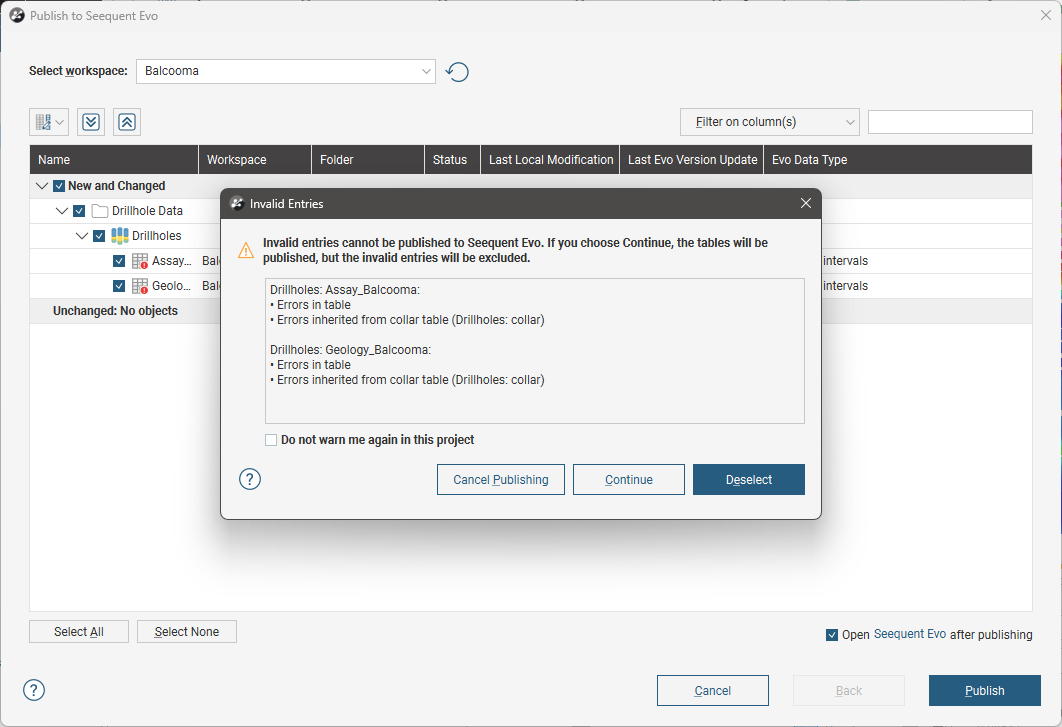Viewport: 1062px width, 727px height.
Task: Close the Invalid Entries dialog
Action: click(x=806, y=203)
